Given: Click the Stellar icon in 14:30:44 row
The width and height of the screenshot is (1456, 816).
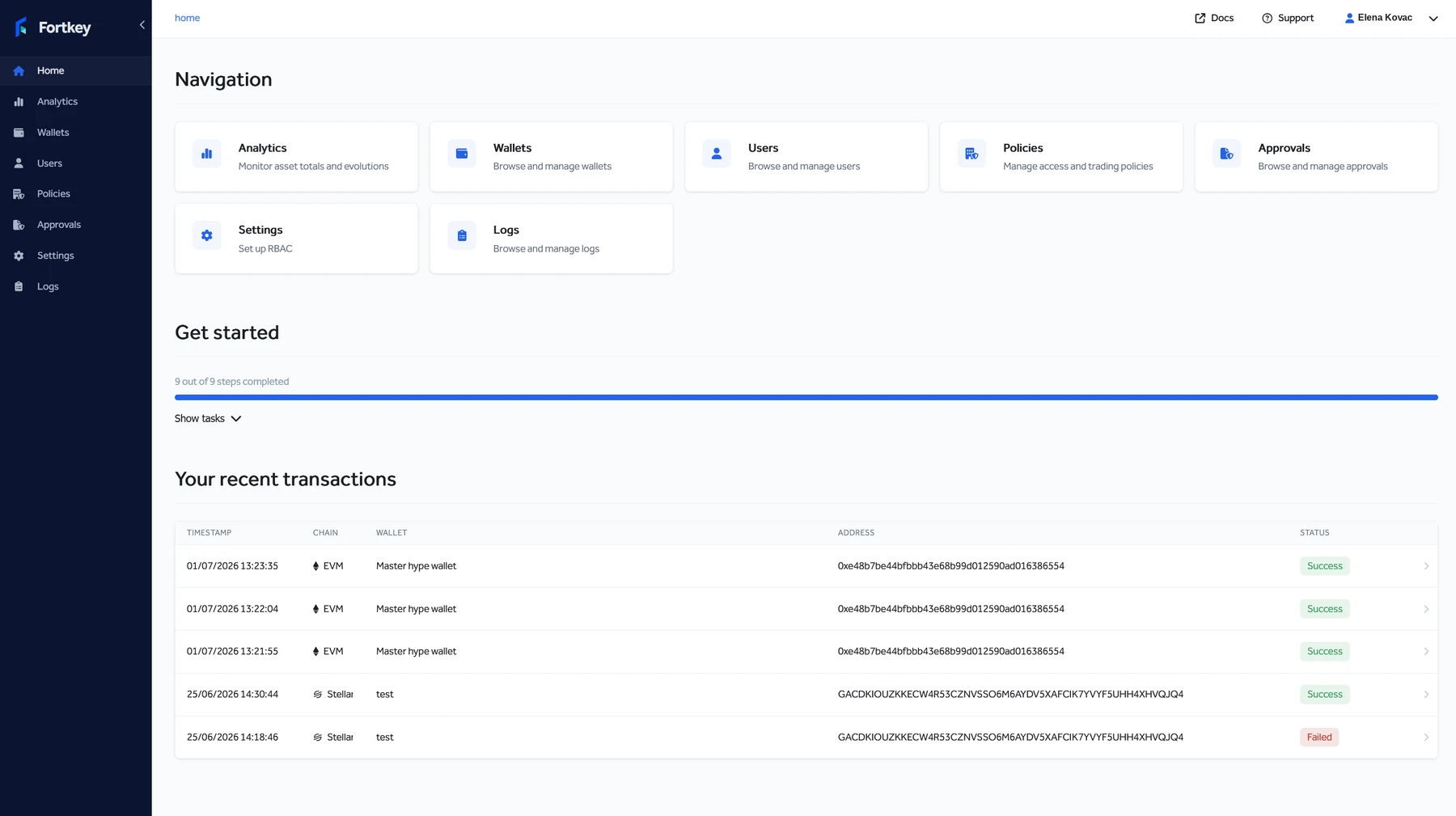Looking at the screenshot, I should 318,695.
